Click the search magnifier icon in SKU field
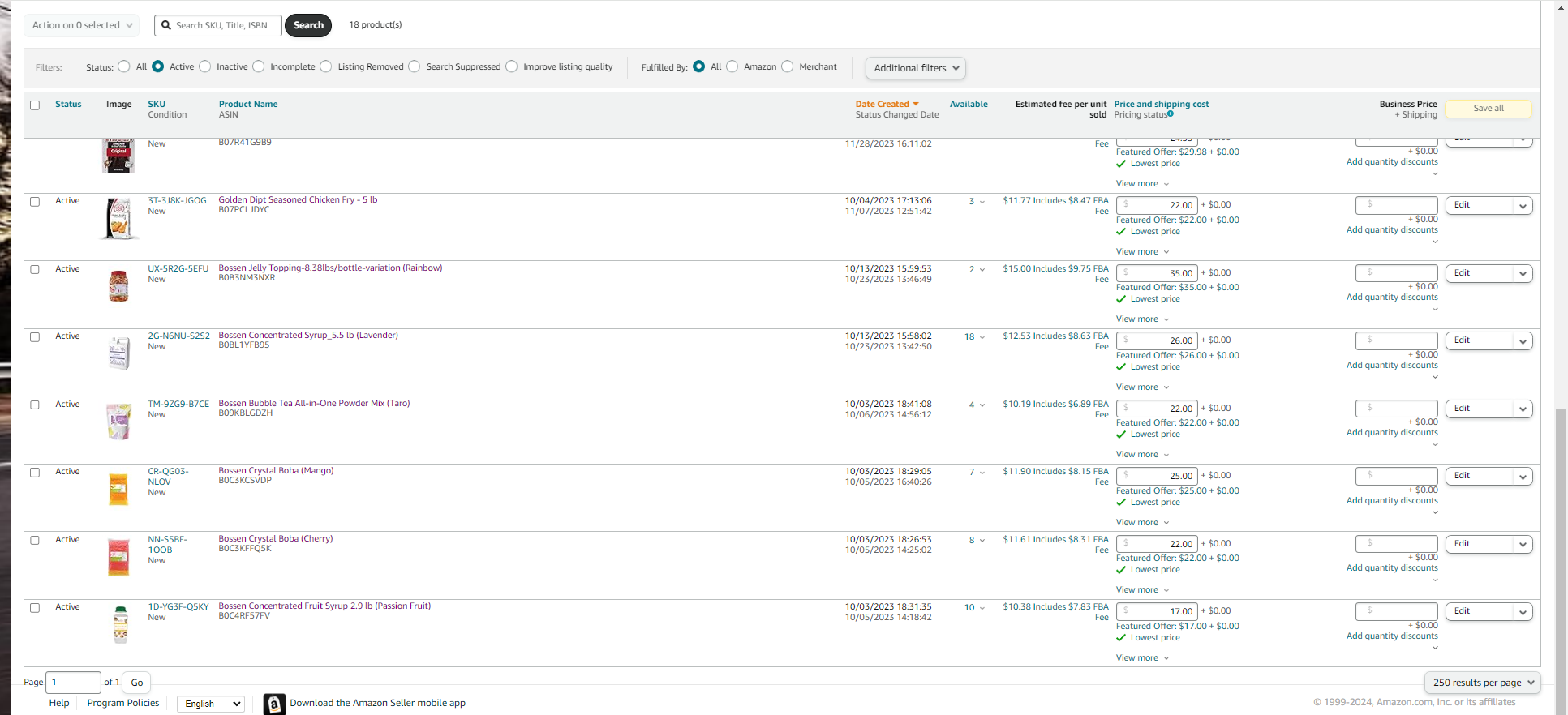The height and width of the screenshot is (715, 1568). click(166, 25)
